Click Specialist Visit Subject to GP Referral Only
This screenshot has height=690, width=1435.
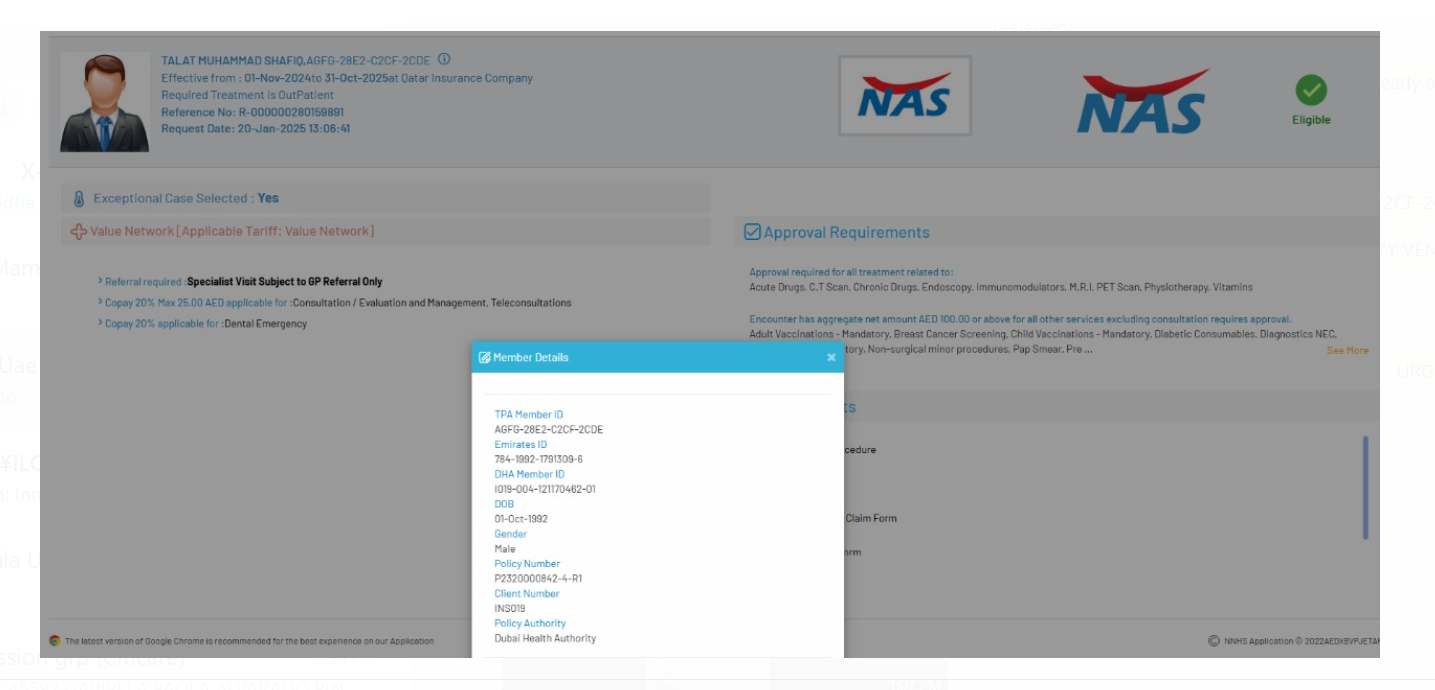coord(284,282)
